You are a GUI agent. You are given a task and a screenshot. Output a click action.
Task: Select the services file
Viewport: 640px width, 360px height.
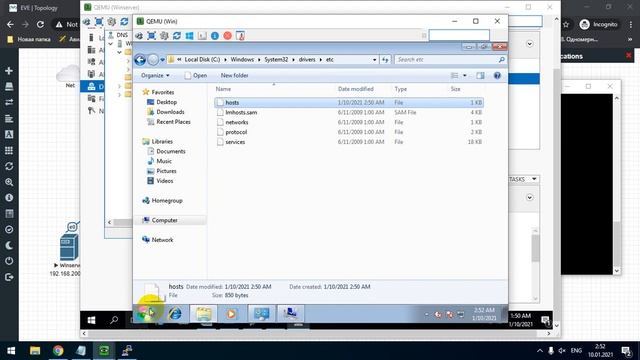349,142
